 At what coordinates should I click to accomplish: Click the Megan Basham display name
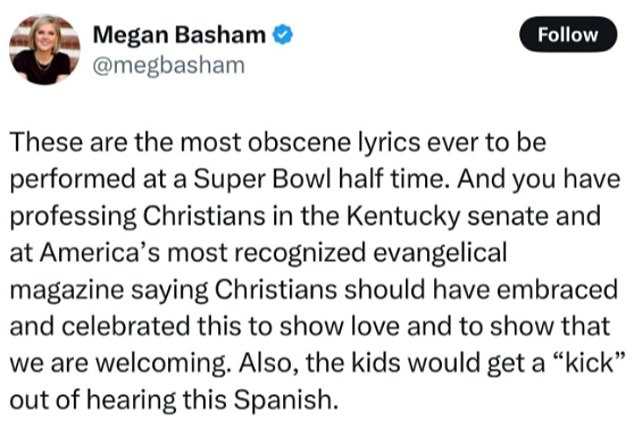coord(179,34)
